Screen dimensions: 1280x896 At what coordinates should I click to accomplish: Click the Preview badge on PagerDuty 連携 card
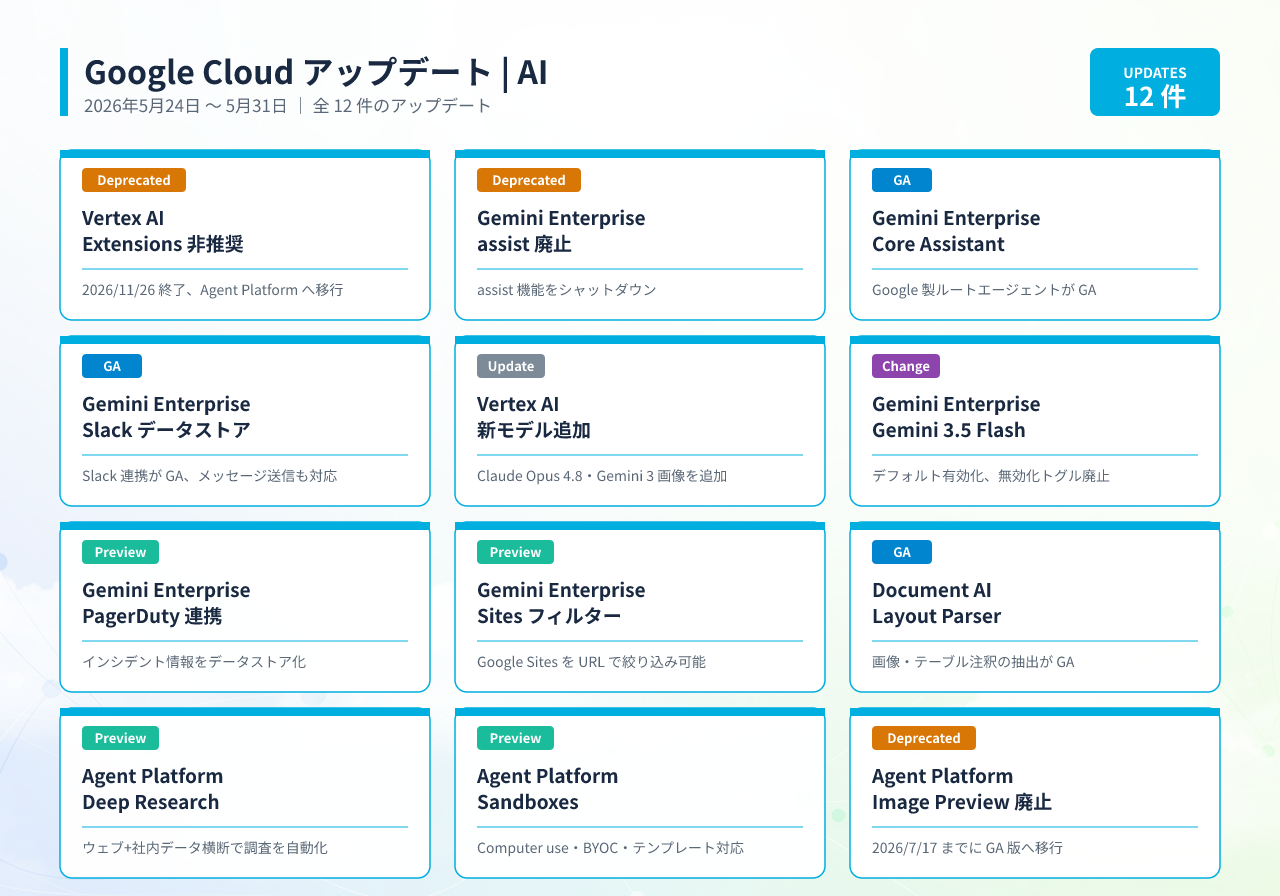coord(120,552)
